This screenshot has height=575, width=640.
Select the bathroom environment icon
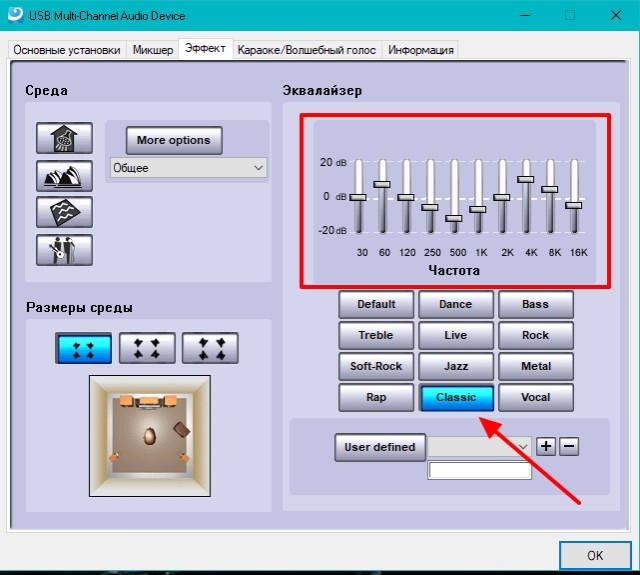(x=64, y=138)
